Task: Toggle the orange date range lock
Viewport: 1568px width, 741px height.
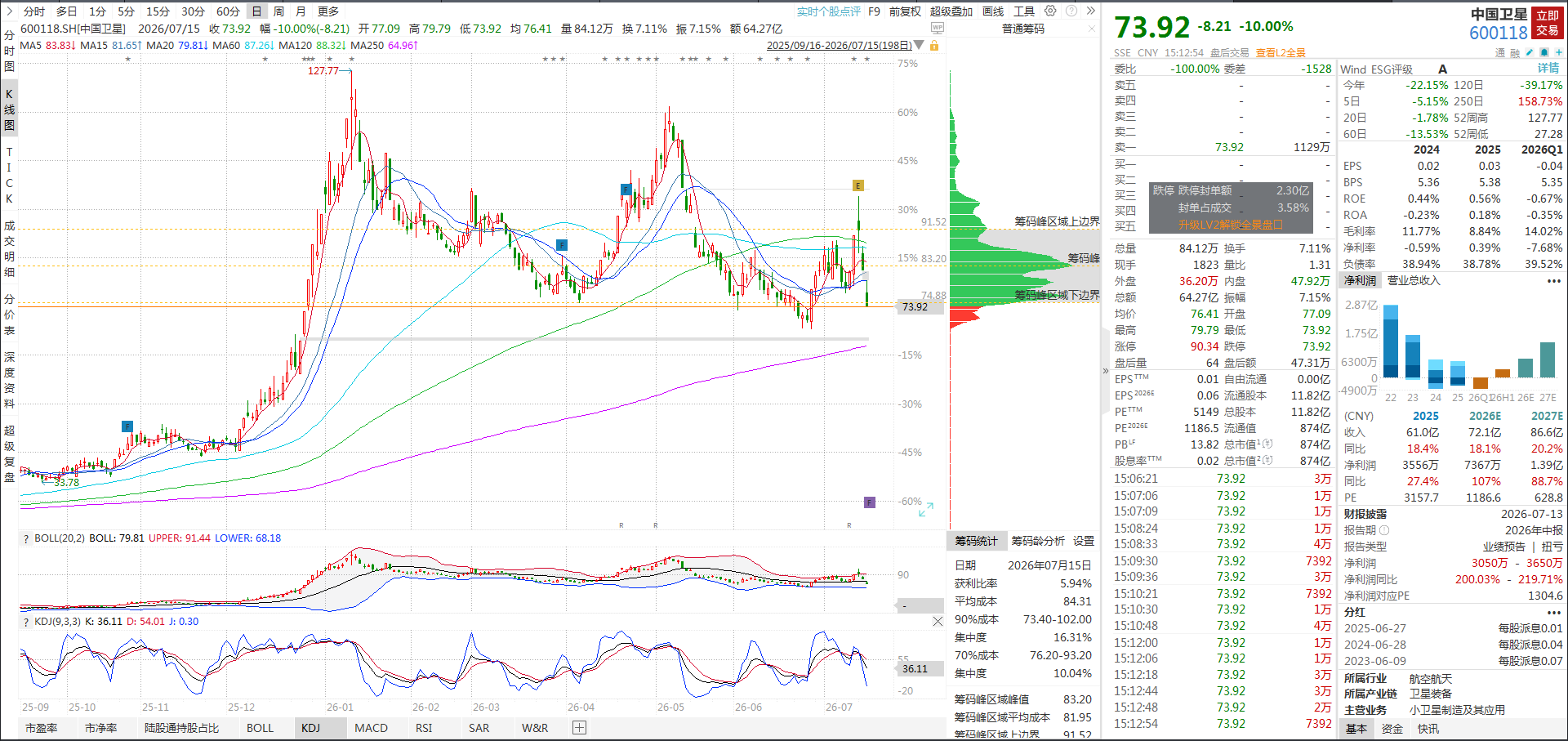Action: [x=934, y=46]
